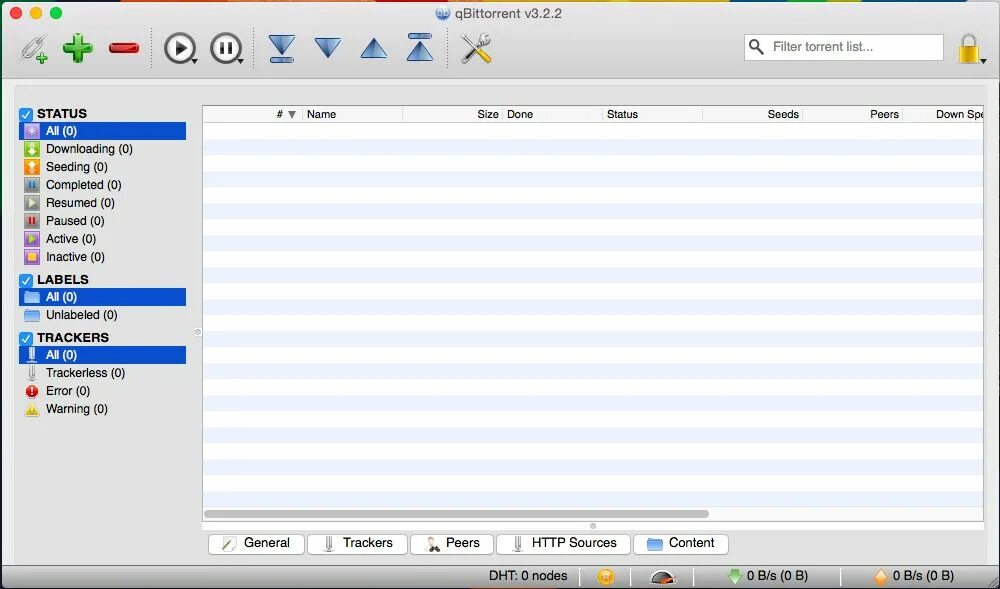Open the dropdown arrow on Pause button
The width and height of the screenshot is (1000, 589).
click(240, 62)
